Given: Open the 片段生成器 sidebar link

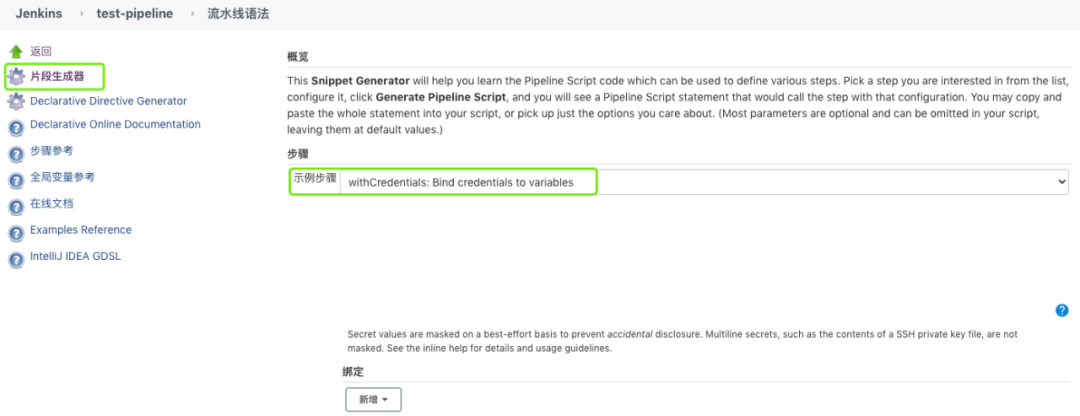Looking at the screenshot, I should (57, 76).
